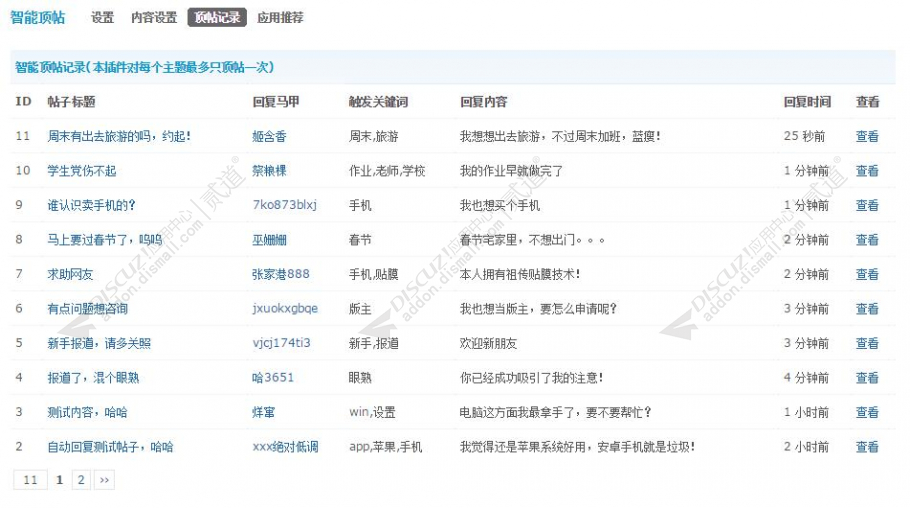Click reply time 1 小时前
Viewport: 910px width, 508px height.
806,412
